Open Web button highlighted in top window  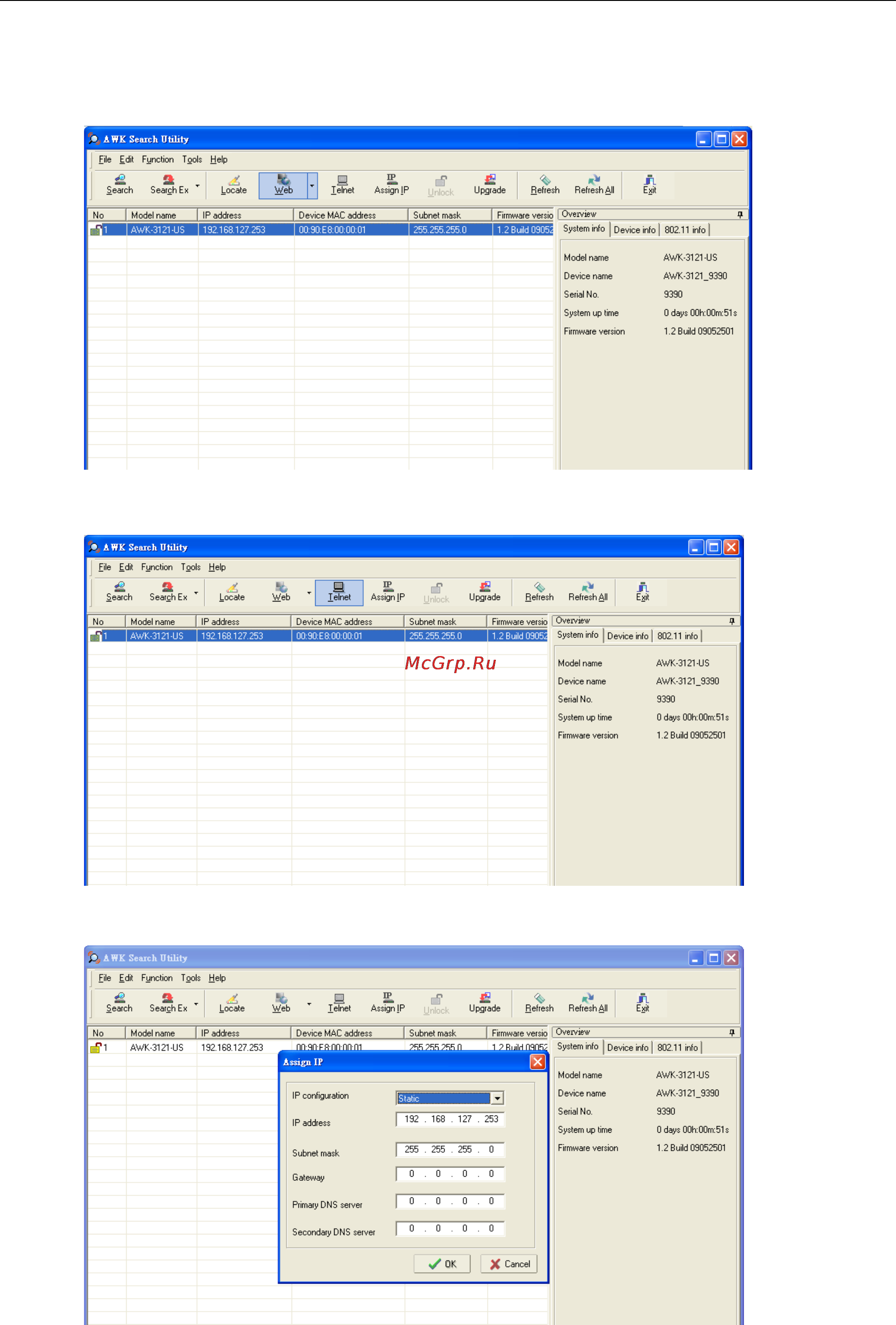tap(283, 185)
